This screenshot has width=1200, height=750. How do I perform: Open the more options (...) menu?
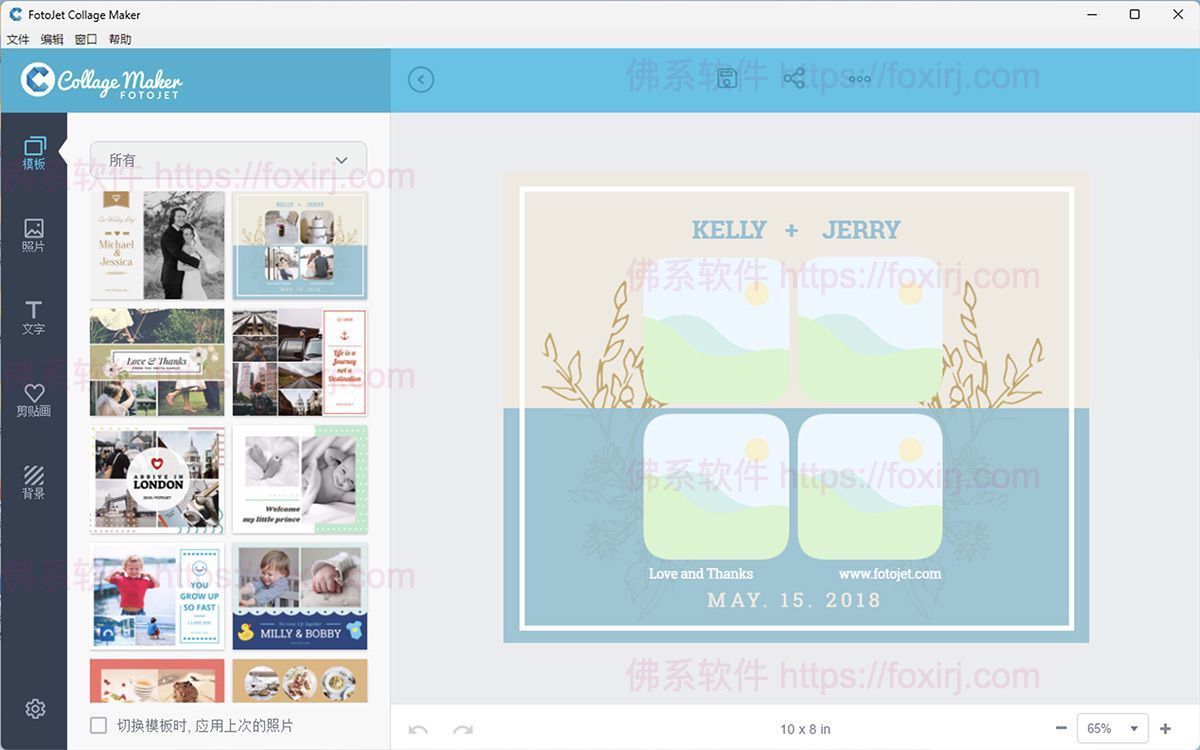859,79
